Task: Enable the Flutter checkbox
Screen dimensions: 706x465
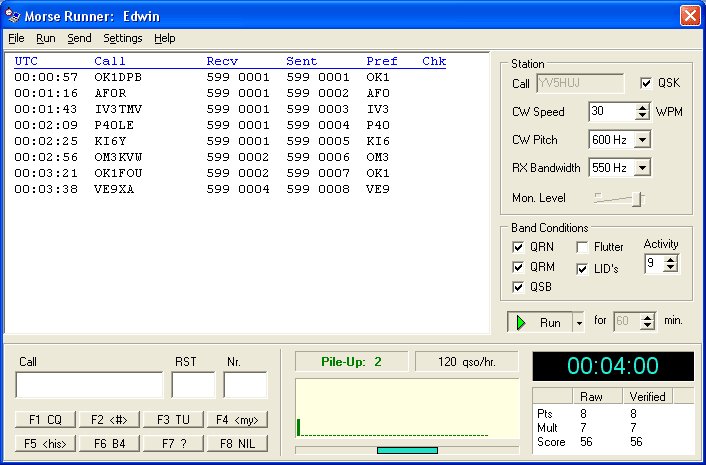Action: [x=582, y=247]
